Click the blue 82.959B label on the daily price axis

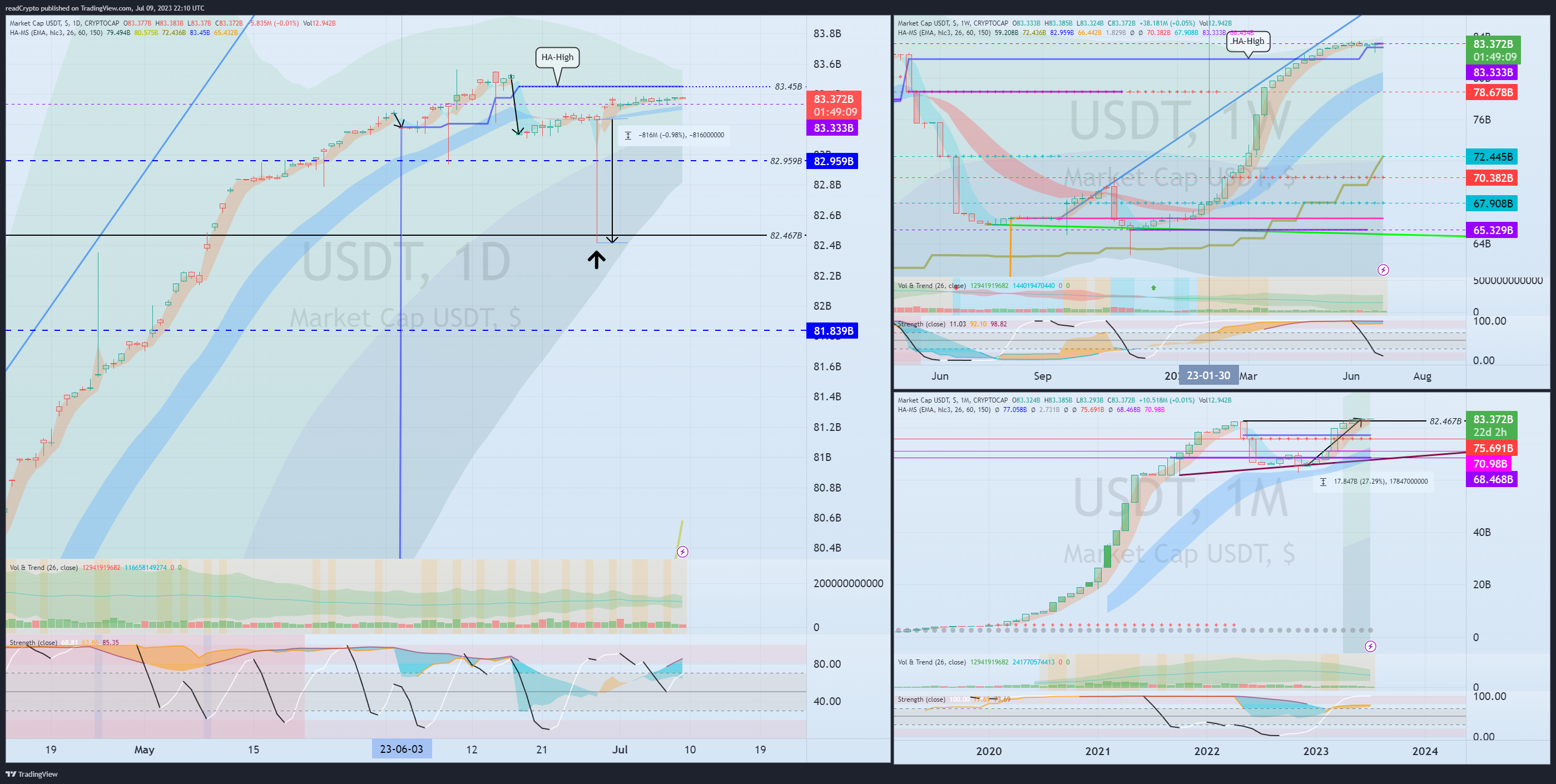point(832,161)
